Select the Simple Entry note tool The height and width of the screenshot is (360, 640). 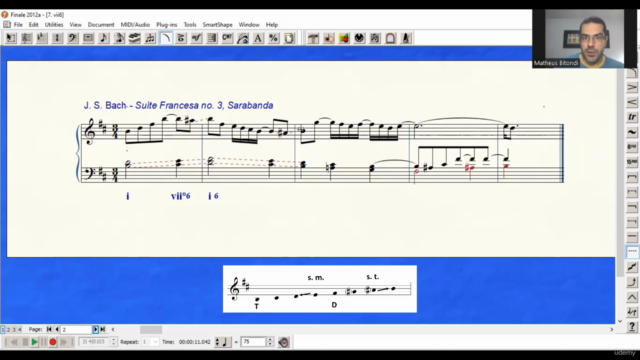click(104, 38)
